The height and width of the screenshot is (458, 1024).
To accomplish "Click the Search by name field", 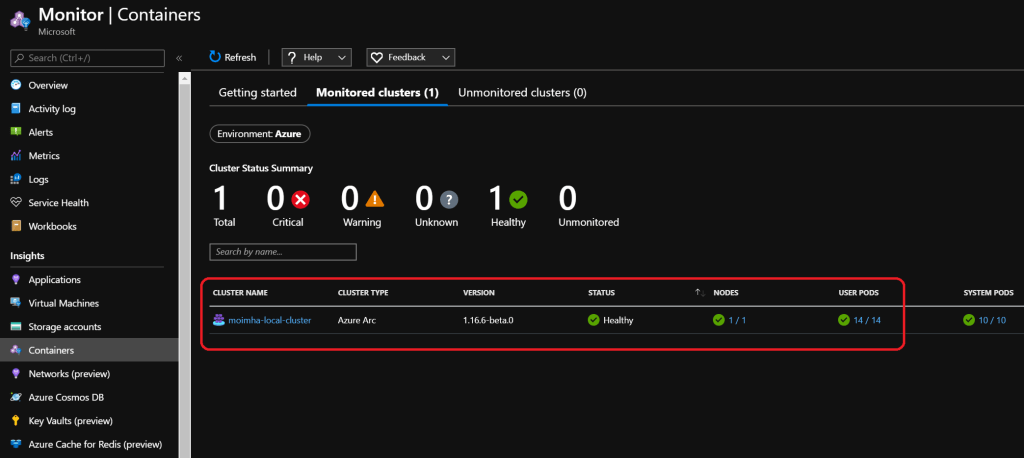I will (x=283, y=252).
